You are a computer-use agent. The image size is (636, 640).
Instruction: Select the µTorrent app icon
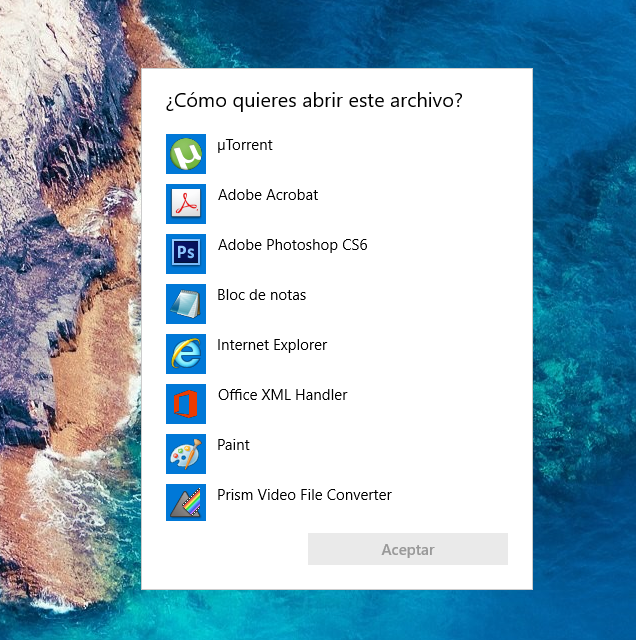186,154
